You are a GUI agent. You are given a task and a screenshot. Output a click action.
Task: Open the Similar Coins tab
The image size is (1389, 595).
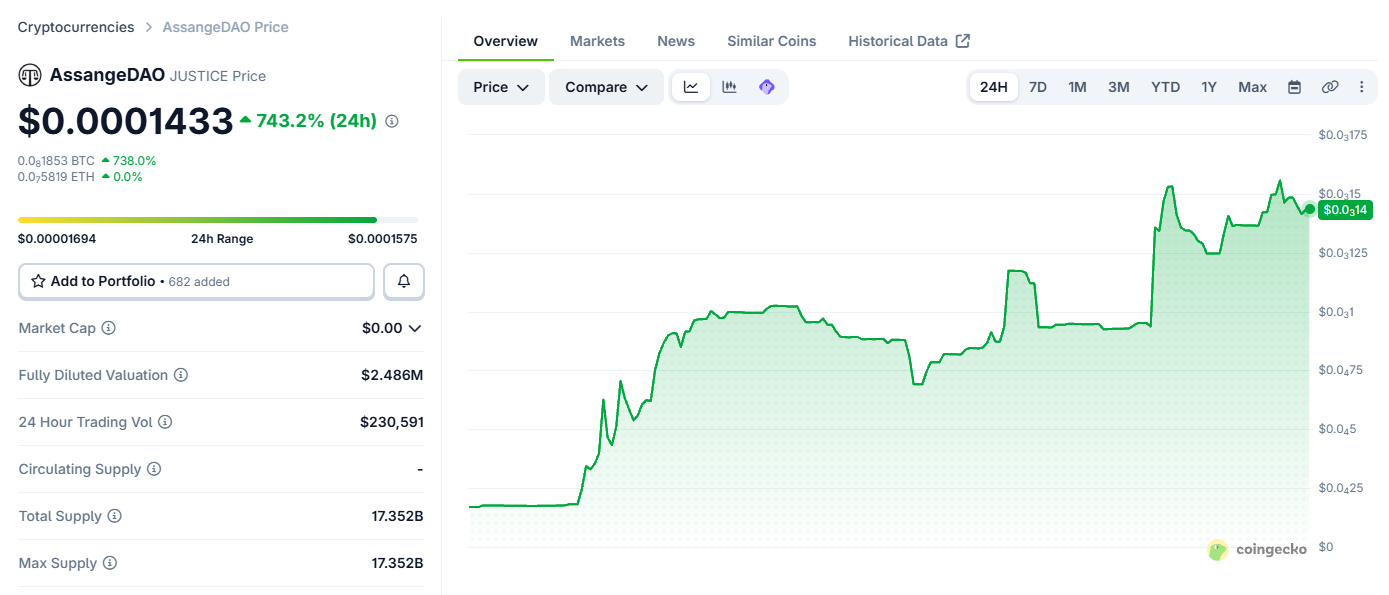tap(772, 41)
